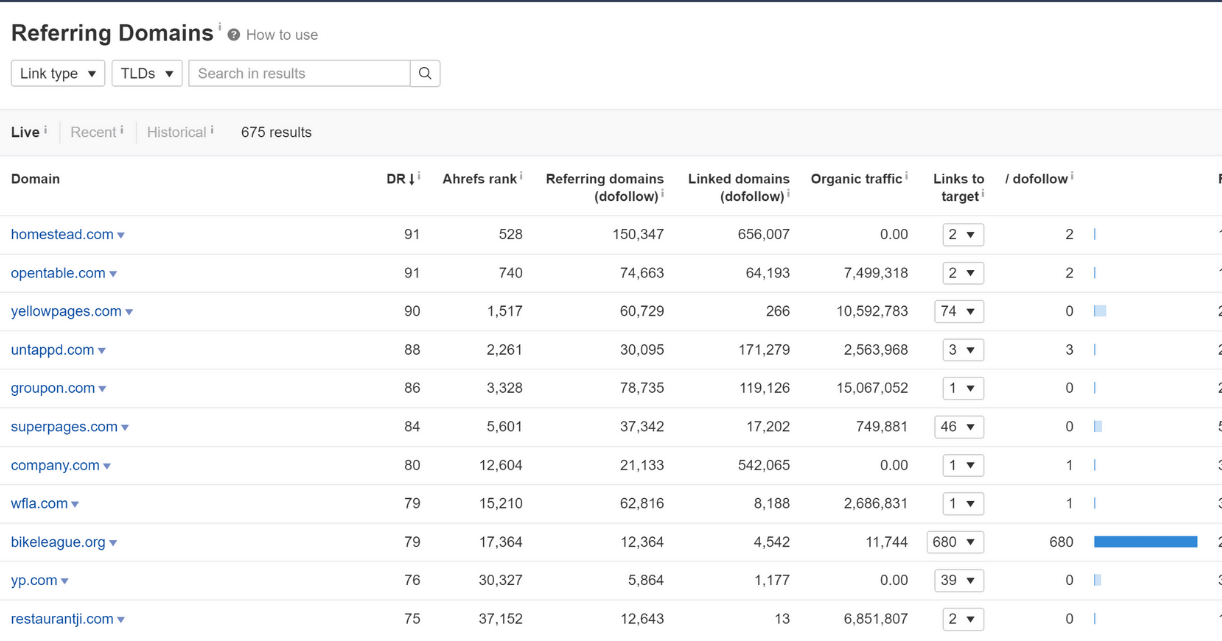Sort by Linked domains (dofollow) header
Screen dimensions: 1222x641
738,188
